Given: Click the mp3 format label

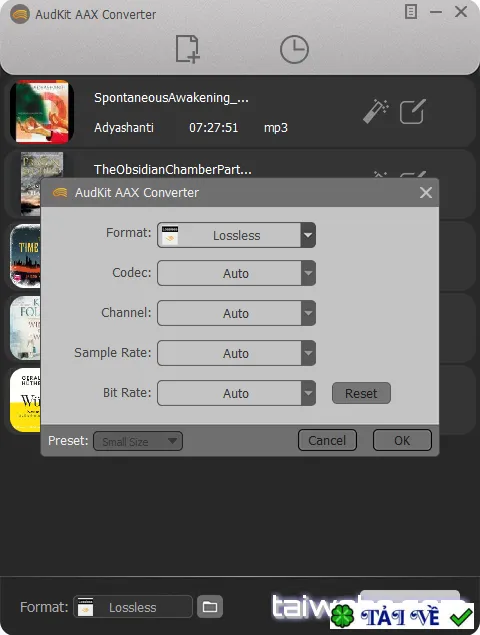Looking at the screenshot, I should [x=276, y=128].
